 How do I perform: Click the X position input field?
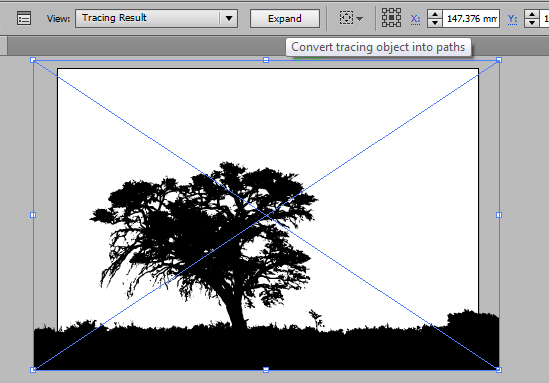[x=471, y=19]
